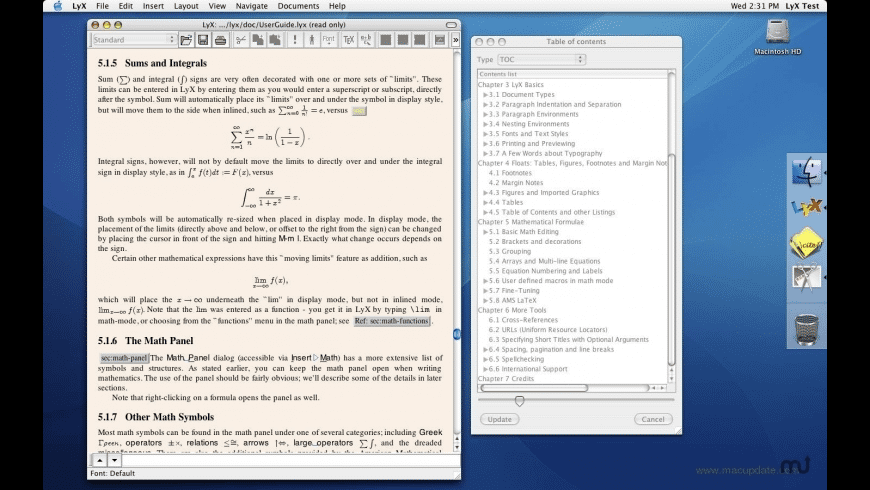The image size is (870, 490).
Task: Select '4.1 Footnotes' in contents list
Action: 510,173
